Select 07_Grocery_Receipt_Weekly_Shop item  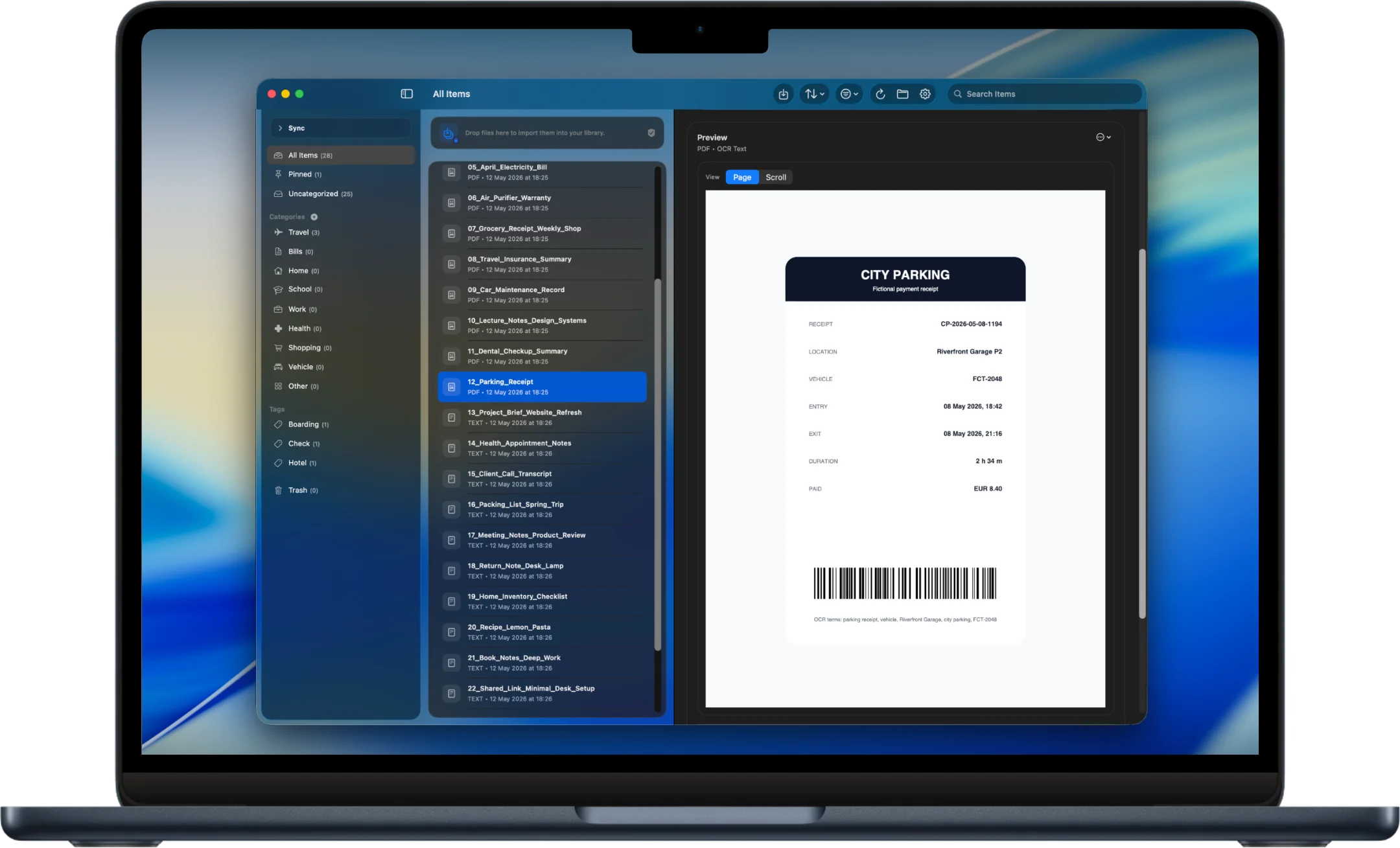542,233
